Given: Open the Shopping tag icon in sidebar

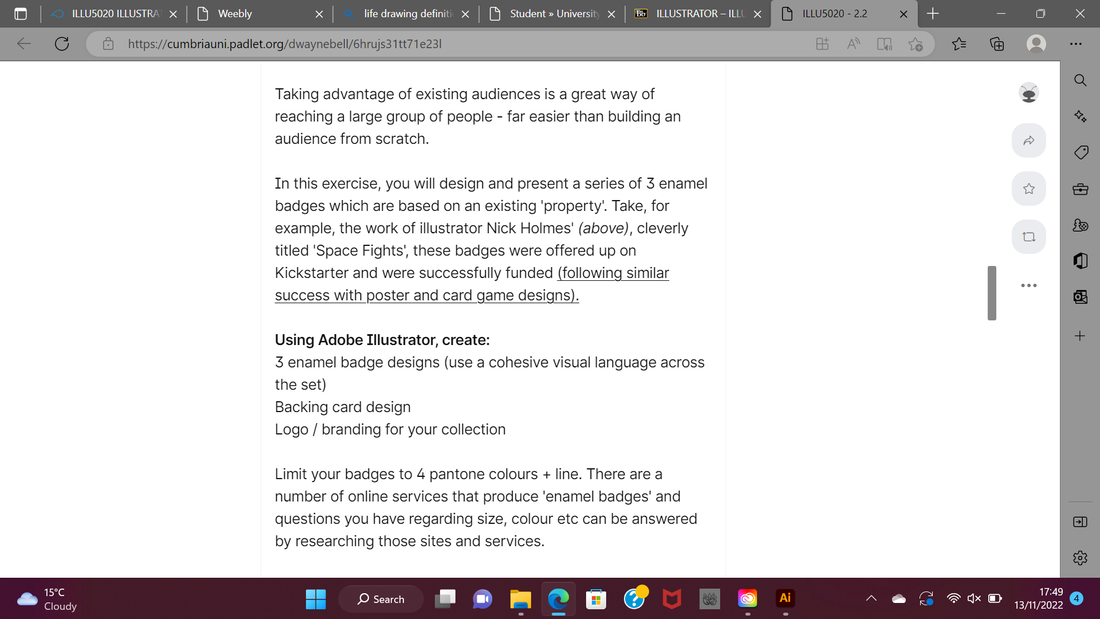Looking at the screenshot, I should point(1080,152).
